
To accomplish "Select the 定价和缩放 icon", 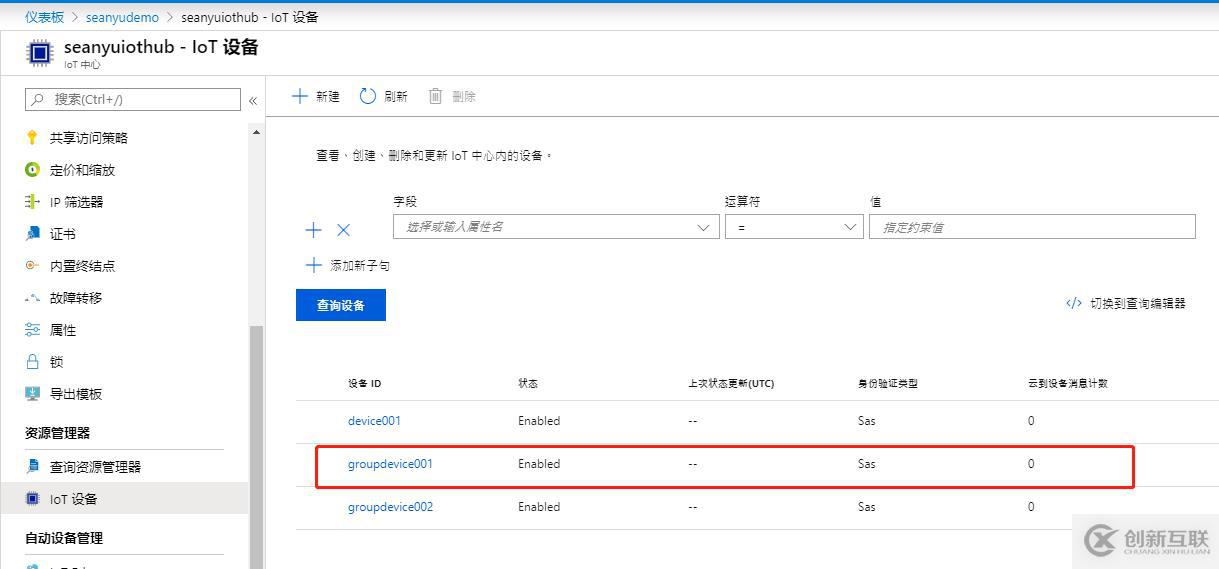I will click(x=32, y=170).
